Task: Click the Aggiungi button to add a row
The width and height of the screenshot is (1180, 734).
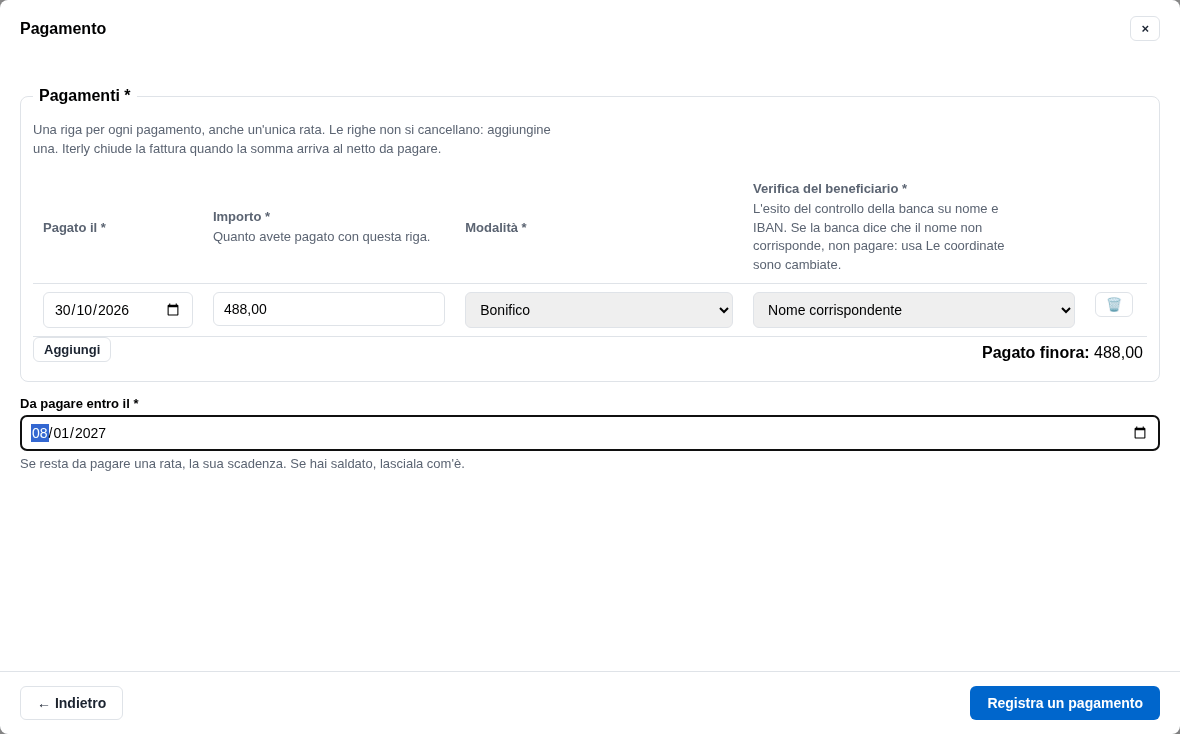Action: point(71,349)
